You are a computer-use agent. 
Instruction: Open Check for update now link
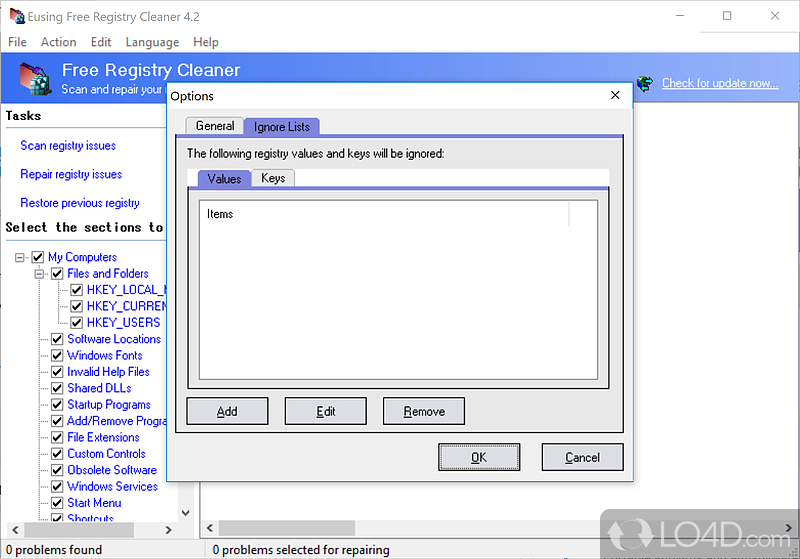[720, 83]
